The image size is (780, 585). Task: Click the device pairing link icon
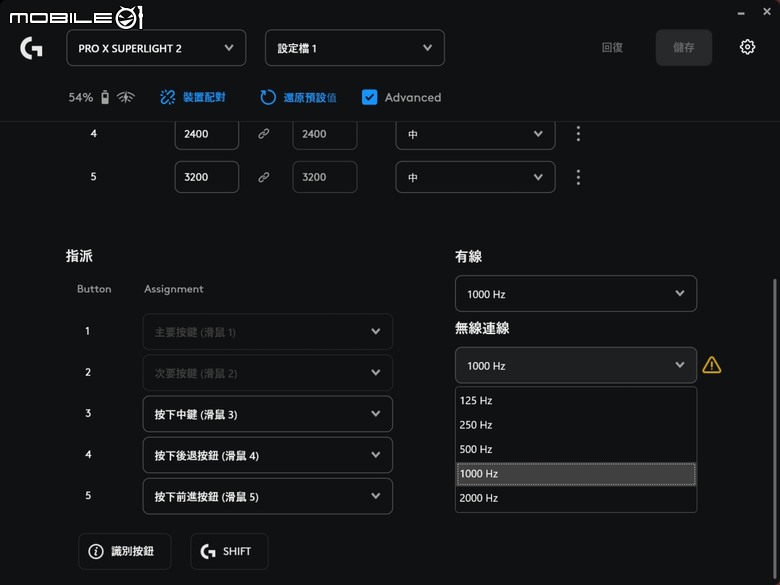[x=168, y=97]
